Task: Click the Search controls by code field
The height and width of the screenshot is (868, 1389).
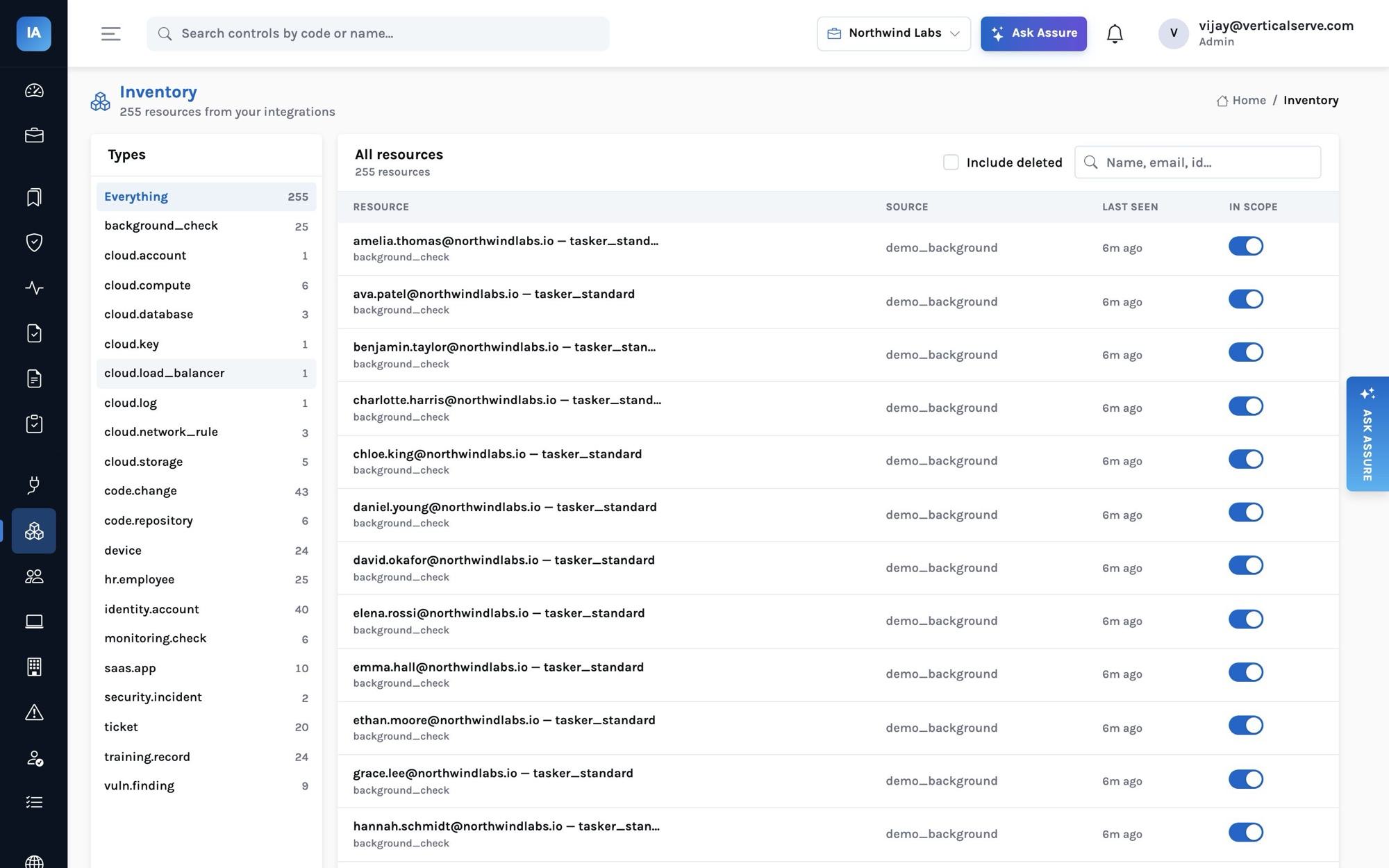Action: coord(378,33)
